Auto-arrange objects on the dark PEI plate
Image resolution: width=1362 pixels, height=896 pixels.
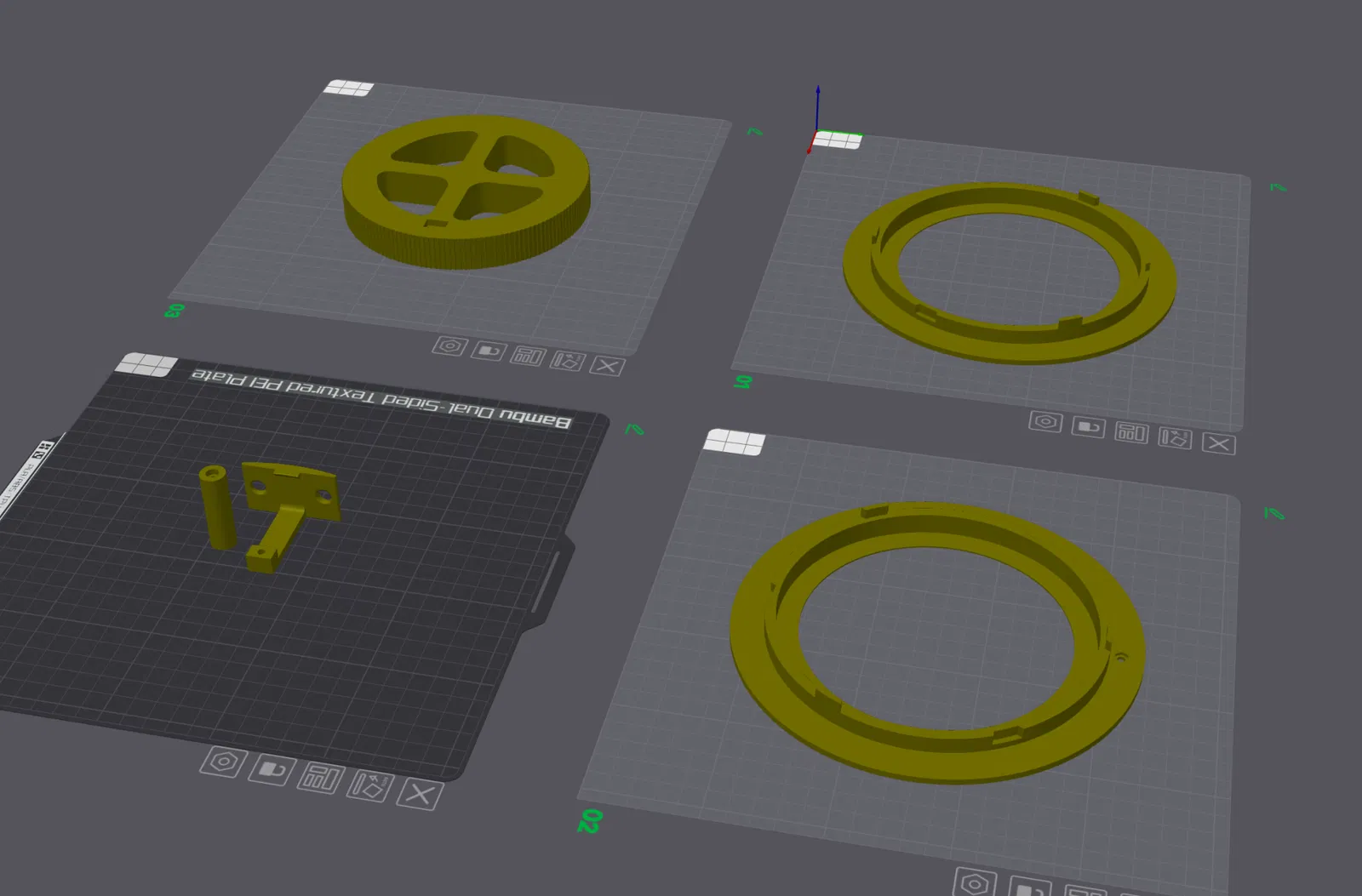coord(320,778)
